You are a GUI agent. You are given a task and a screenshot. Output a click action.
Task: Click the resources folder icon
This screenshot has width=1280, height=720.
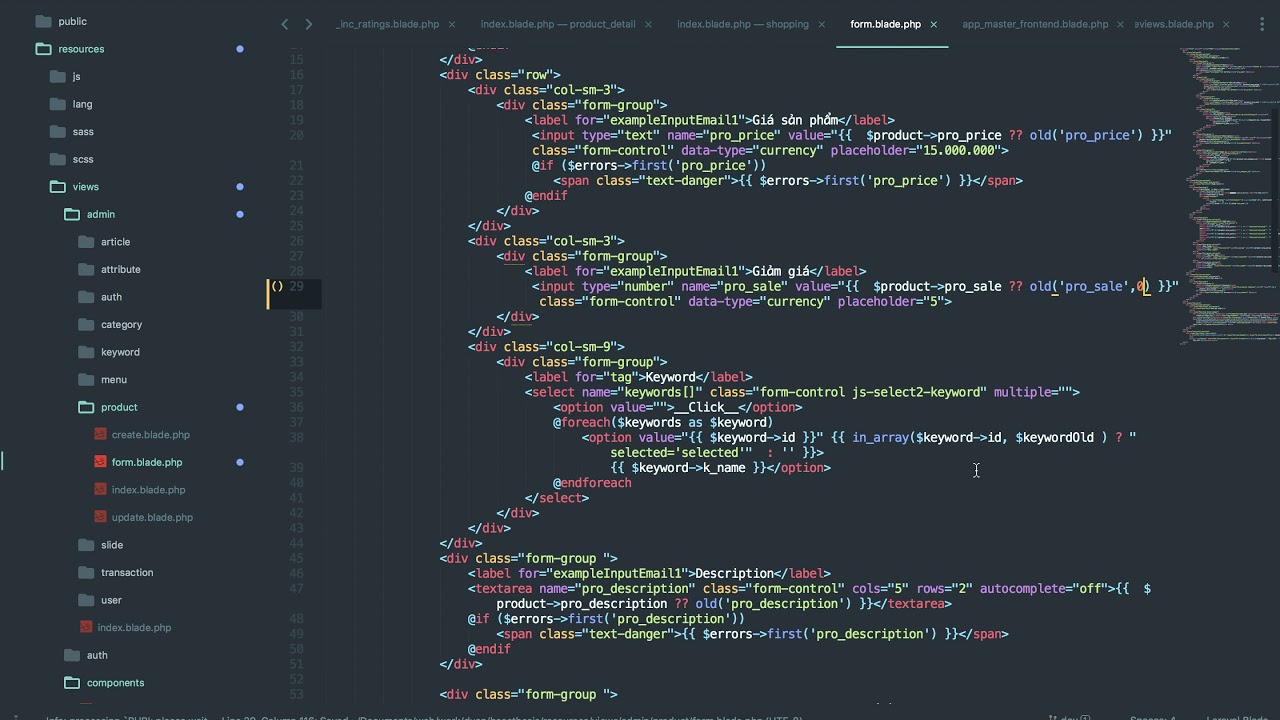pos(43,48)
